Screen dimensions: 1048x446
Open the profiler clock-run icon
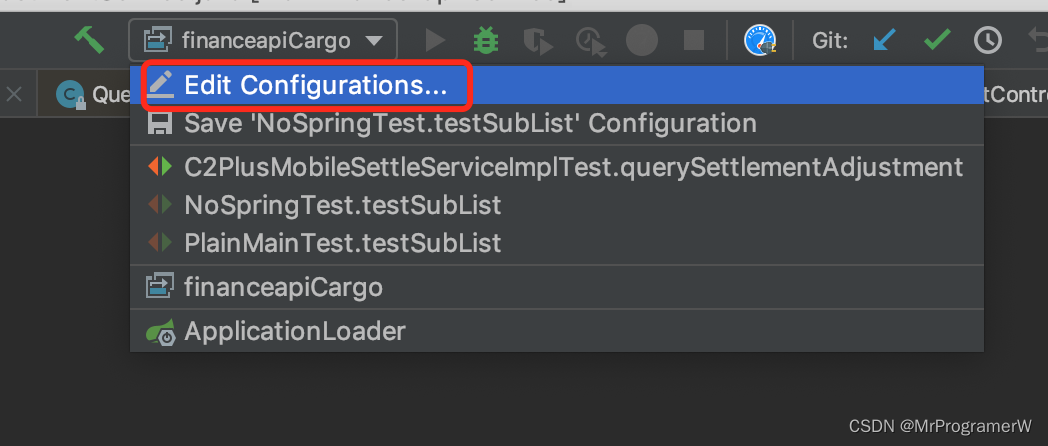pos(591,41)
